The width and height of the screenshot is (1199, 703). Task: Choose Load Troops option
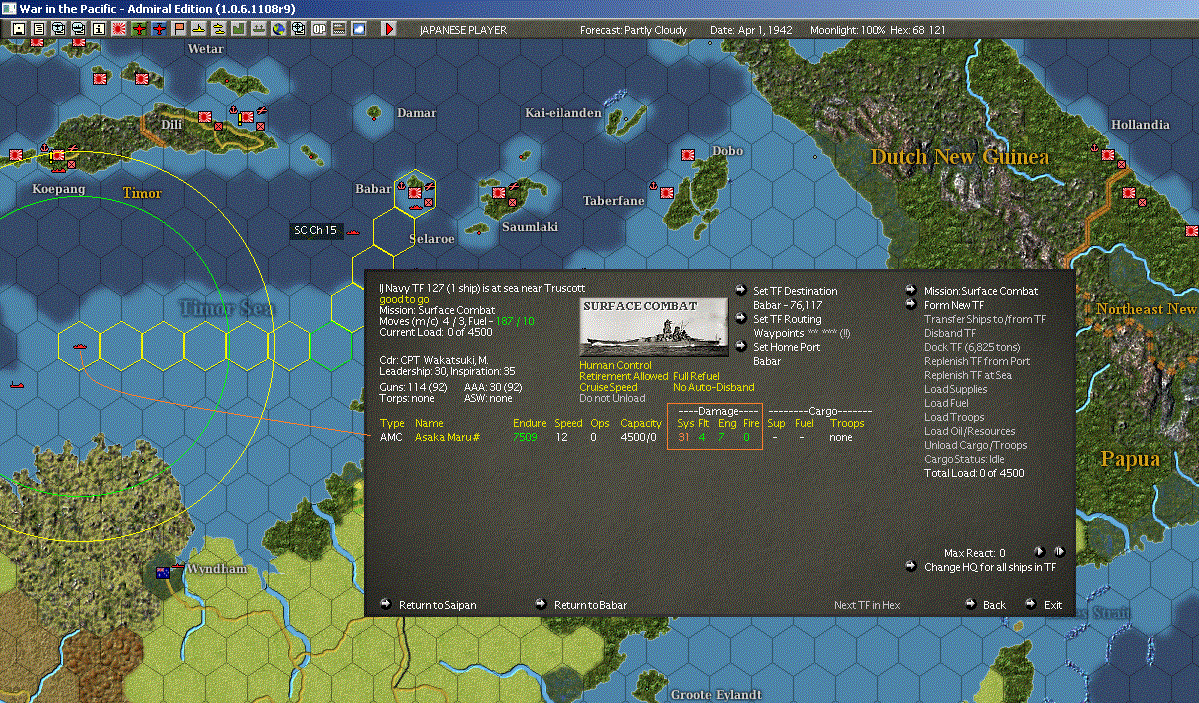954,417
